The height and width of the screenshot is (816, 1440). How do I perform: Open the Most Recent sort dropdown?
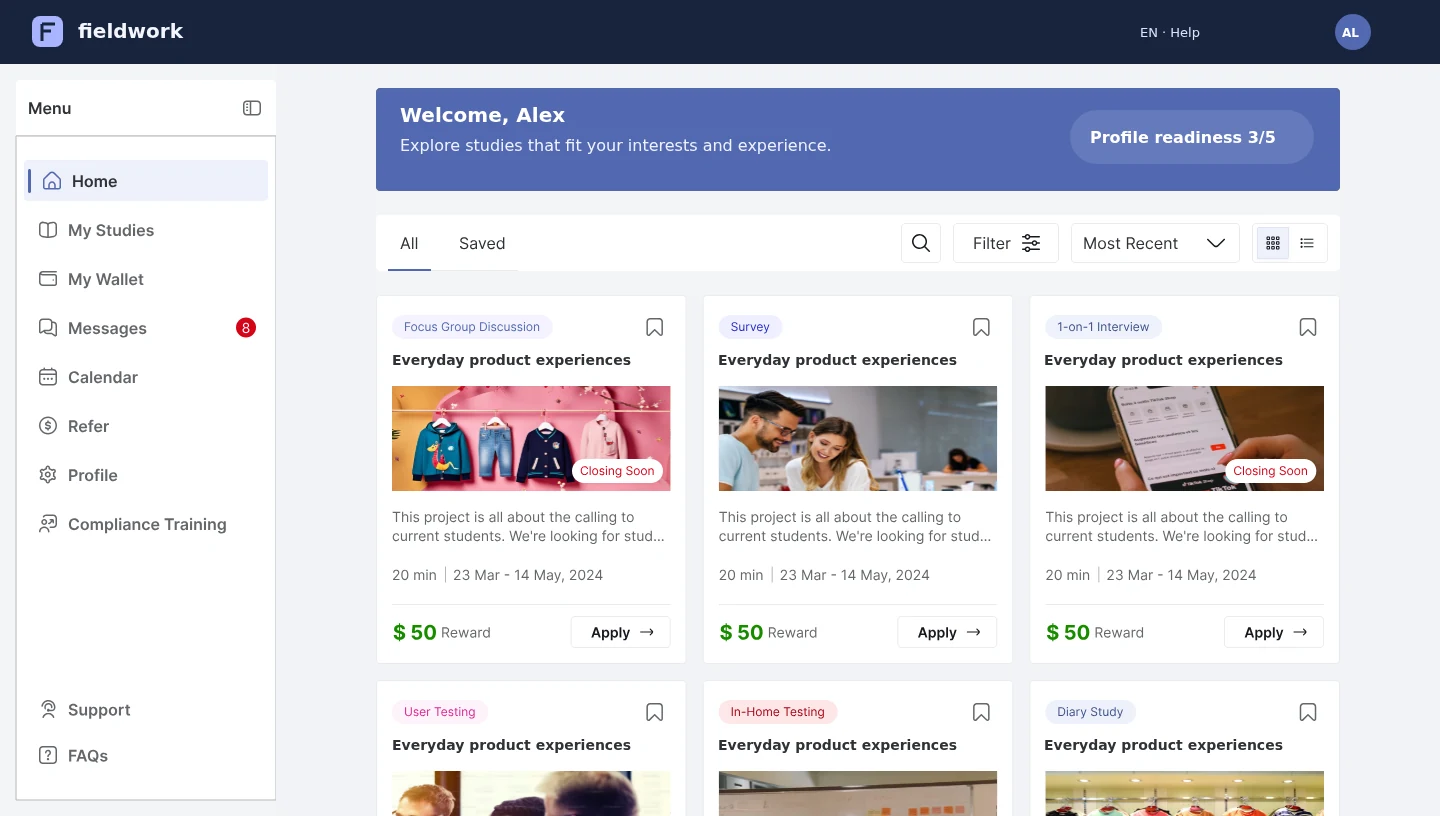coord(1155,243)
